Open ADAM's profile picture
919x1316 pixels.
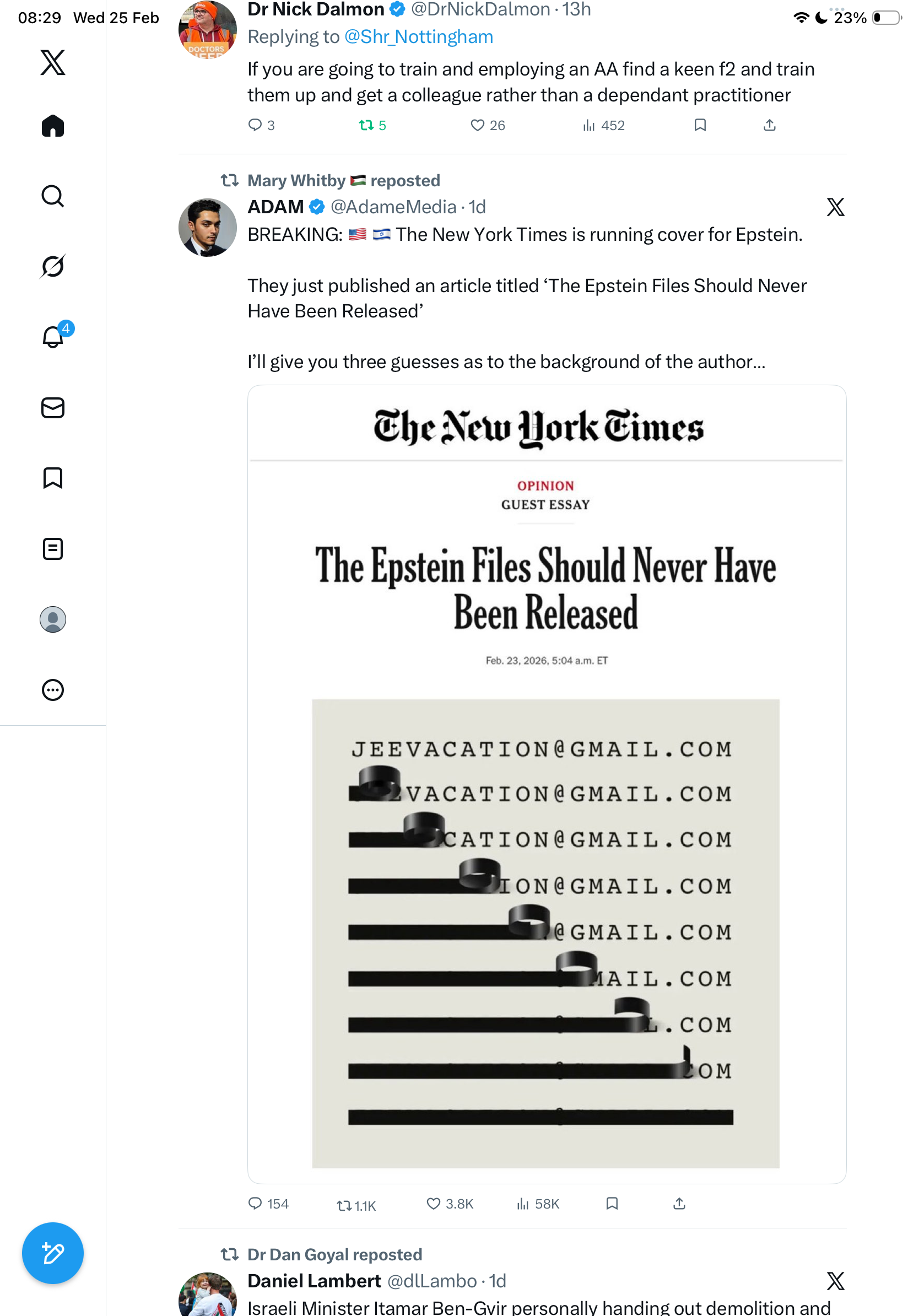(207, 228)
